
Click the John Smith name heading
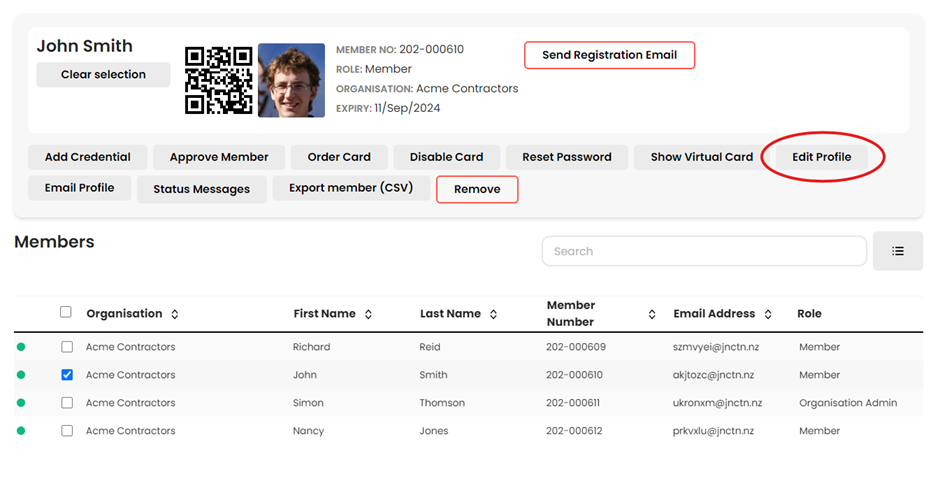point(85,46)
